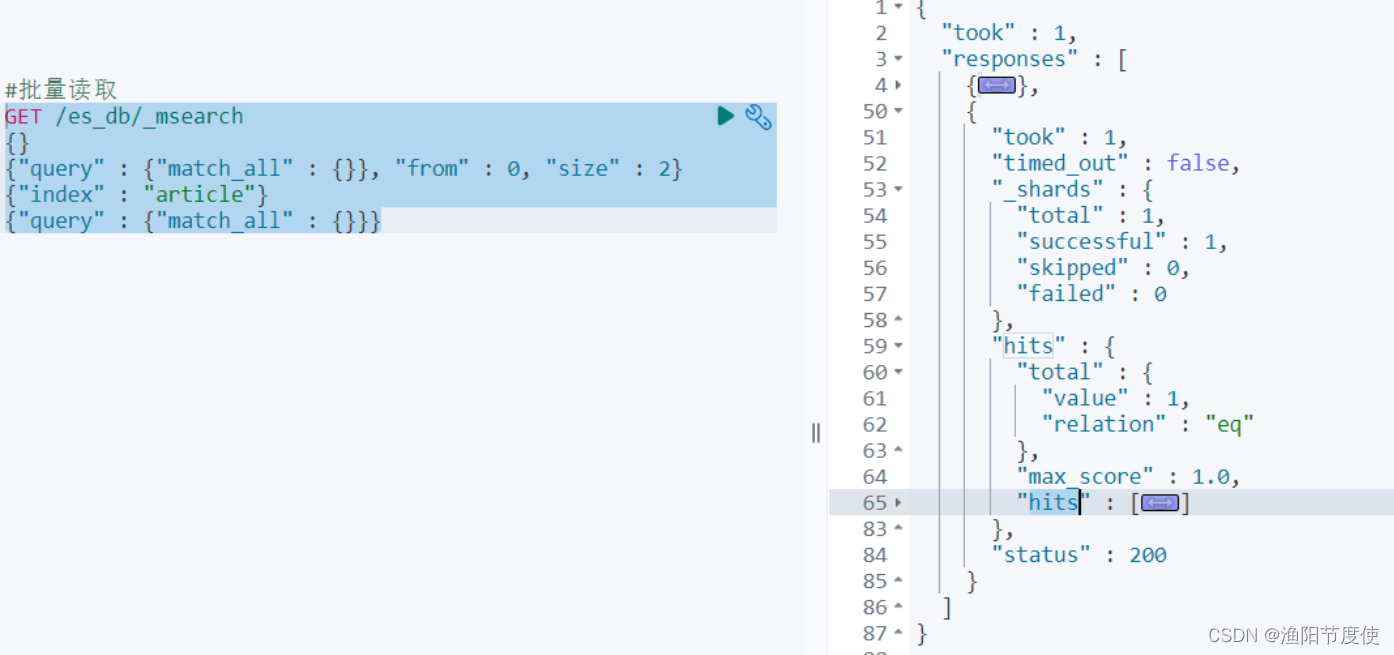The image size is (1394, 655).
Task: Fold the responses array from its closing arrow at line 86
Action: pos(898,607)
